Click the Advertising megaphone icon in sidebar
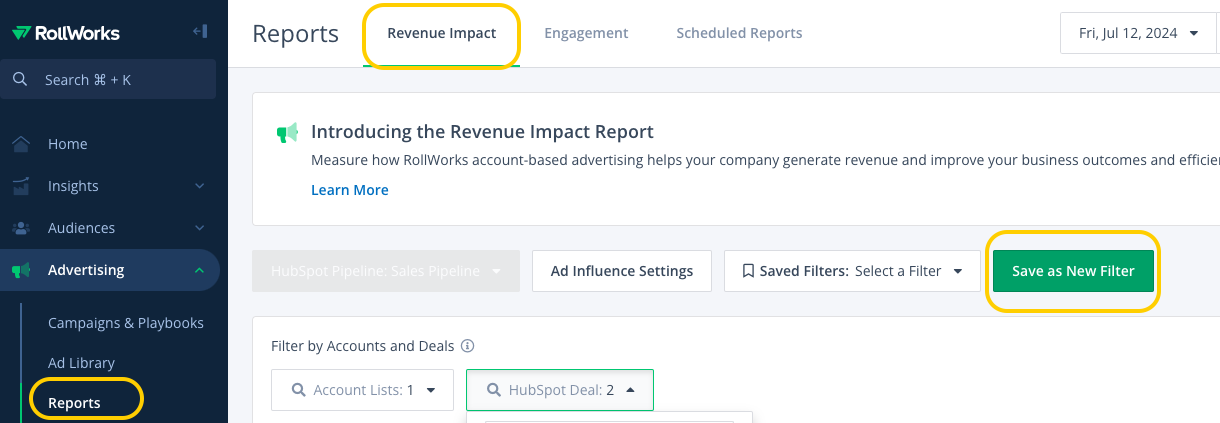Image resolution: width=1220 pixels, height=423 pixels. pyautogui.click(x=20, y=270)
